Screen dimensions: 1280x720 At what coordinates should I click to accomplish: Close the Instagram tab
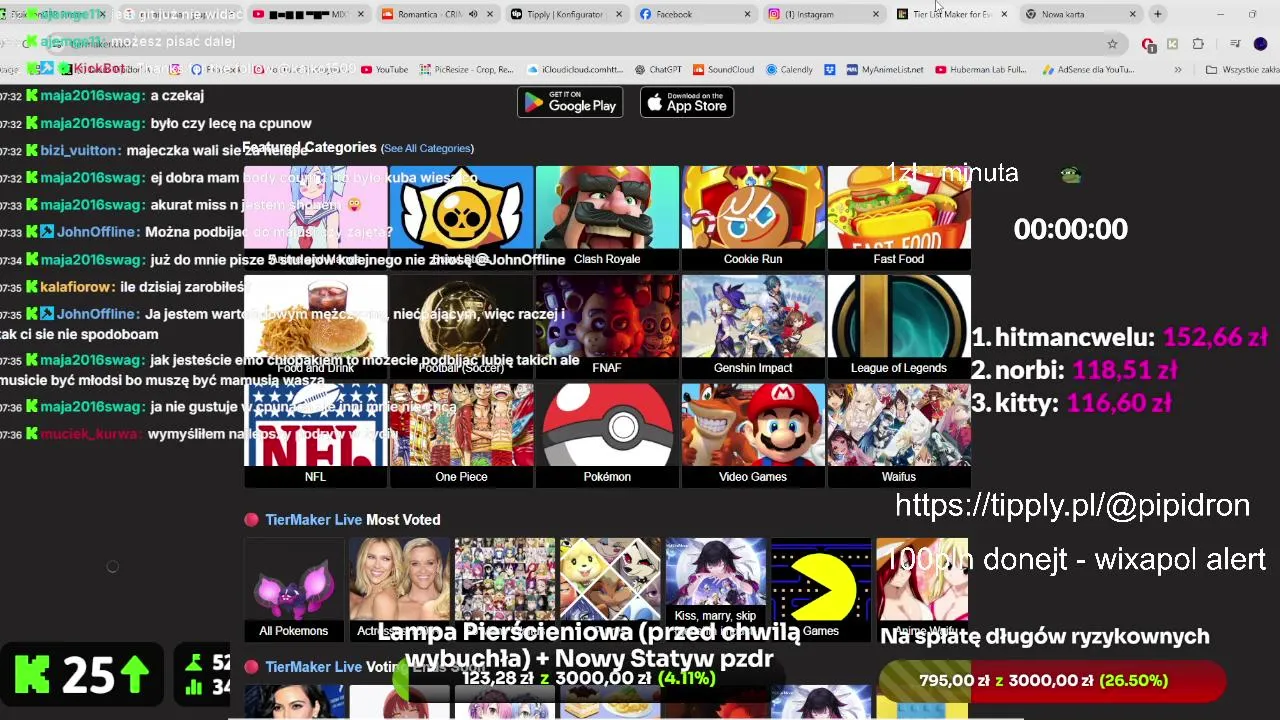coord(876,14)
